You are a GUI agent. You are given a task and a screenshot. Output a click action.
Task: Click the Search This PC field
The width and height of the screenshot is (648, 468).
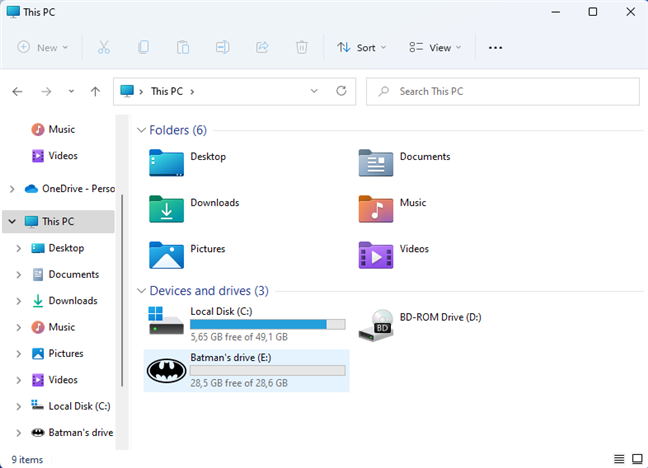click(x=503, y=91)
